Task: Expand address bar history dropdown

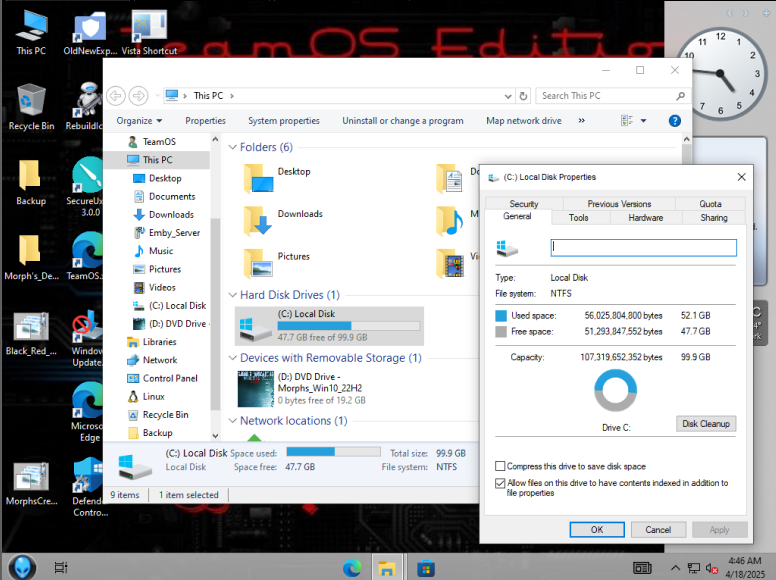Action: (508, 96)
